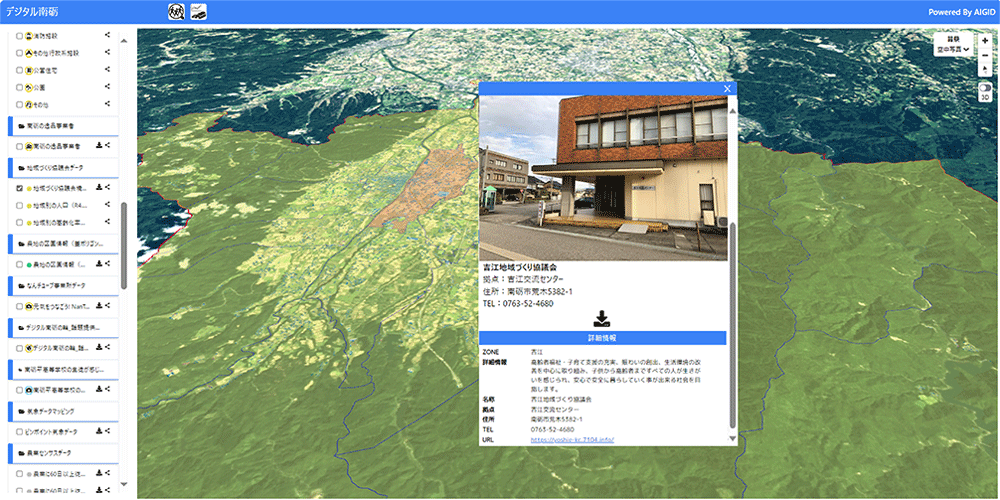The image size is (1000, 500).
Task: Click the 吉江交流センター building photo
Action: click(x=603, y=178)
